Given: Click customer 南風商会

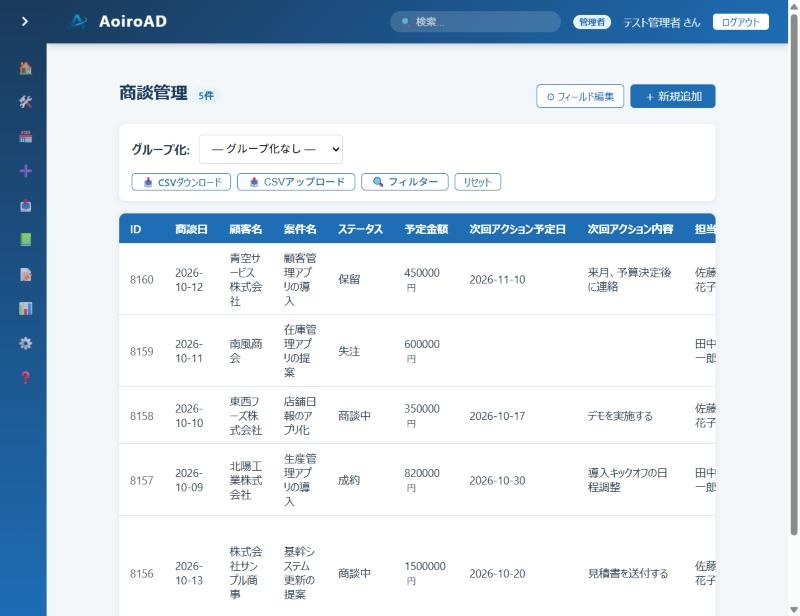Looking at the screenshot, I should [x=246, y=351].
